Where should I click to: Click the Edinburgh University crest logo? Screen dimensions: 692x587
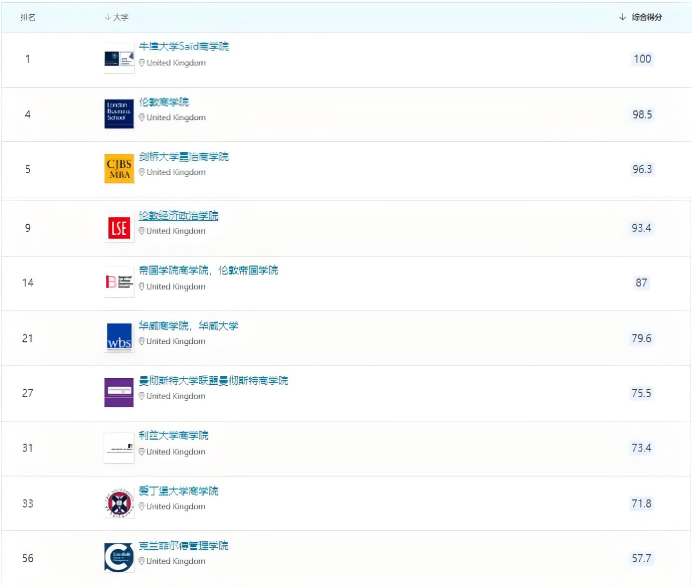(x=119, y=503)
